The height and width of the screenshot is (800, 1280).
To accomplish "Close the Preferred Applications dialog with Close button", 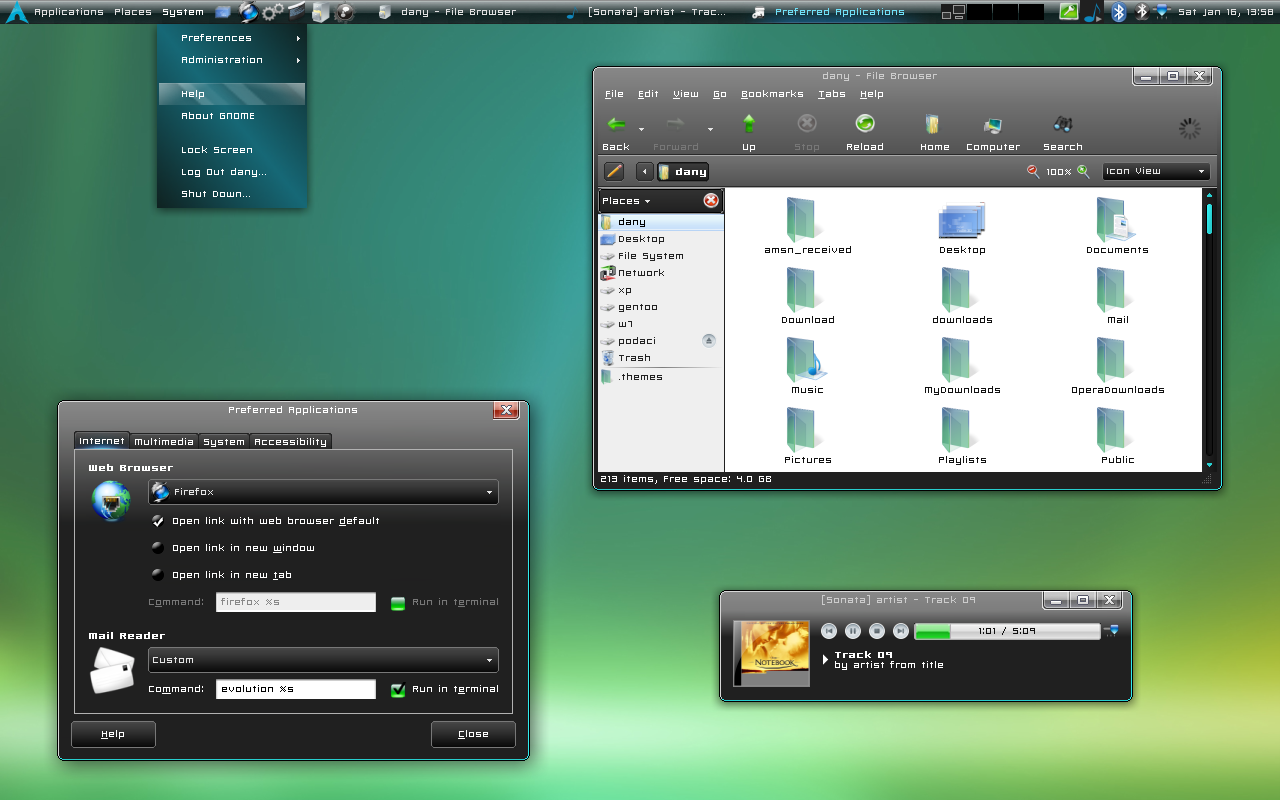I will point(473,734).
